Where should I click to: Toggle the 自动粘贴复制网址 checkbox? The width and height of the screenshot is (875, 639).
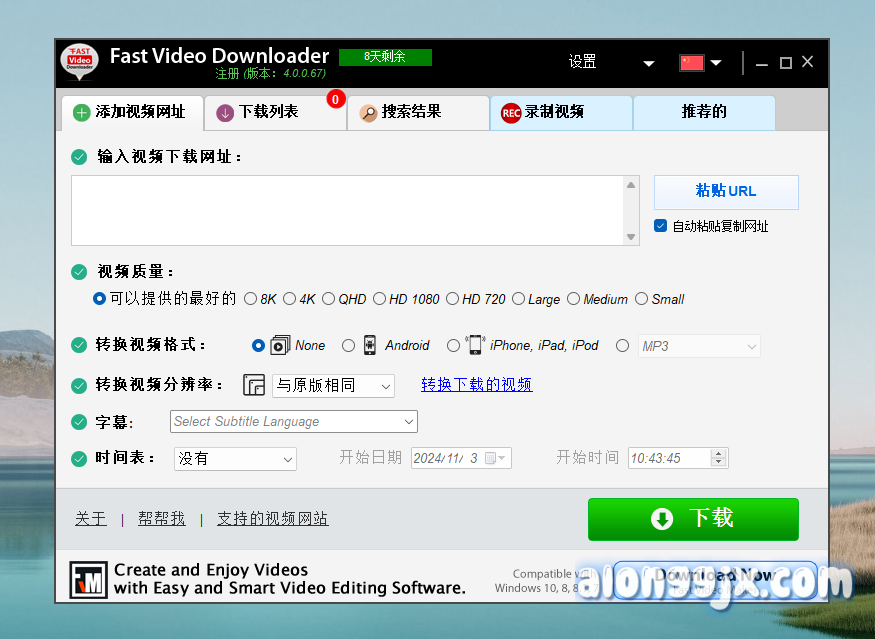tap(660, 226)
